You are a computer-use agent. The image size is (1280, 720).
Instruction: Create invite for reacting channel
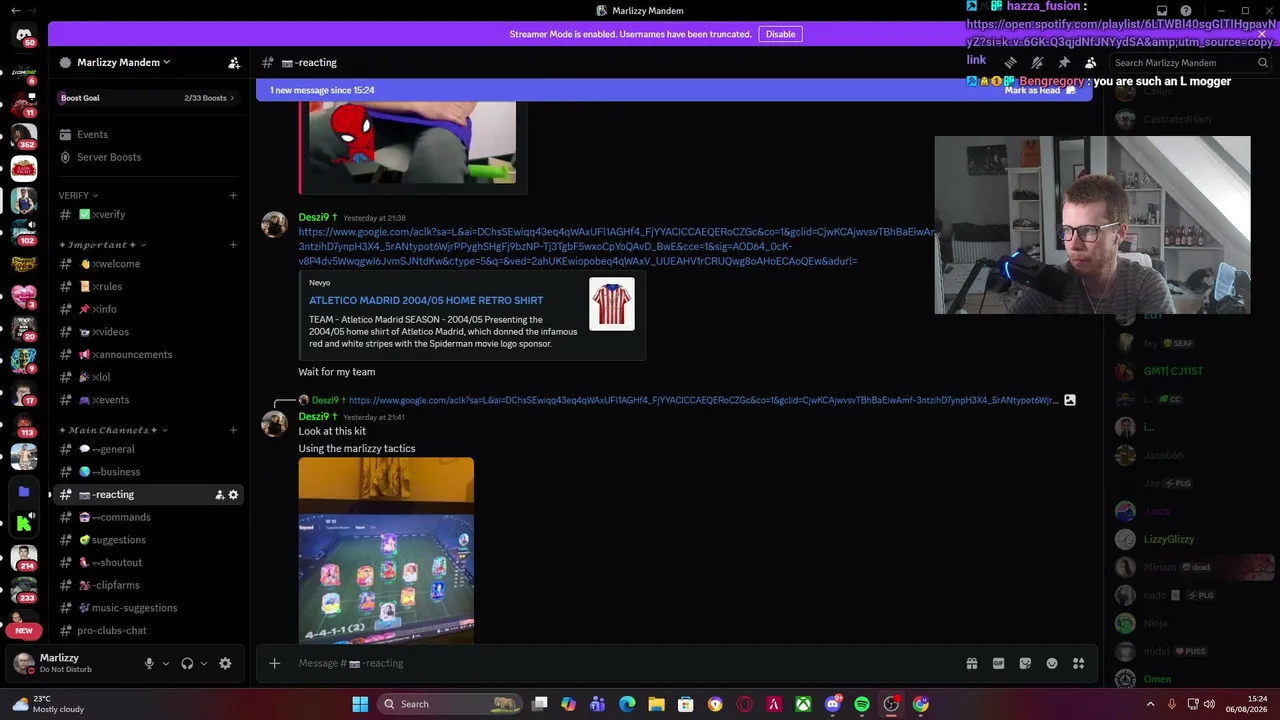coord(219,495)
